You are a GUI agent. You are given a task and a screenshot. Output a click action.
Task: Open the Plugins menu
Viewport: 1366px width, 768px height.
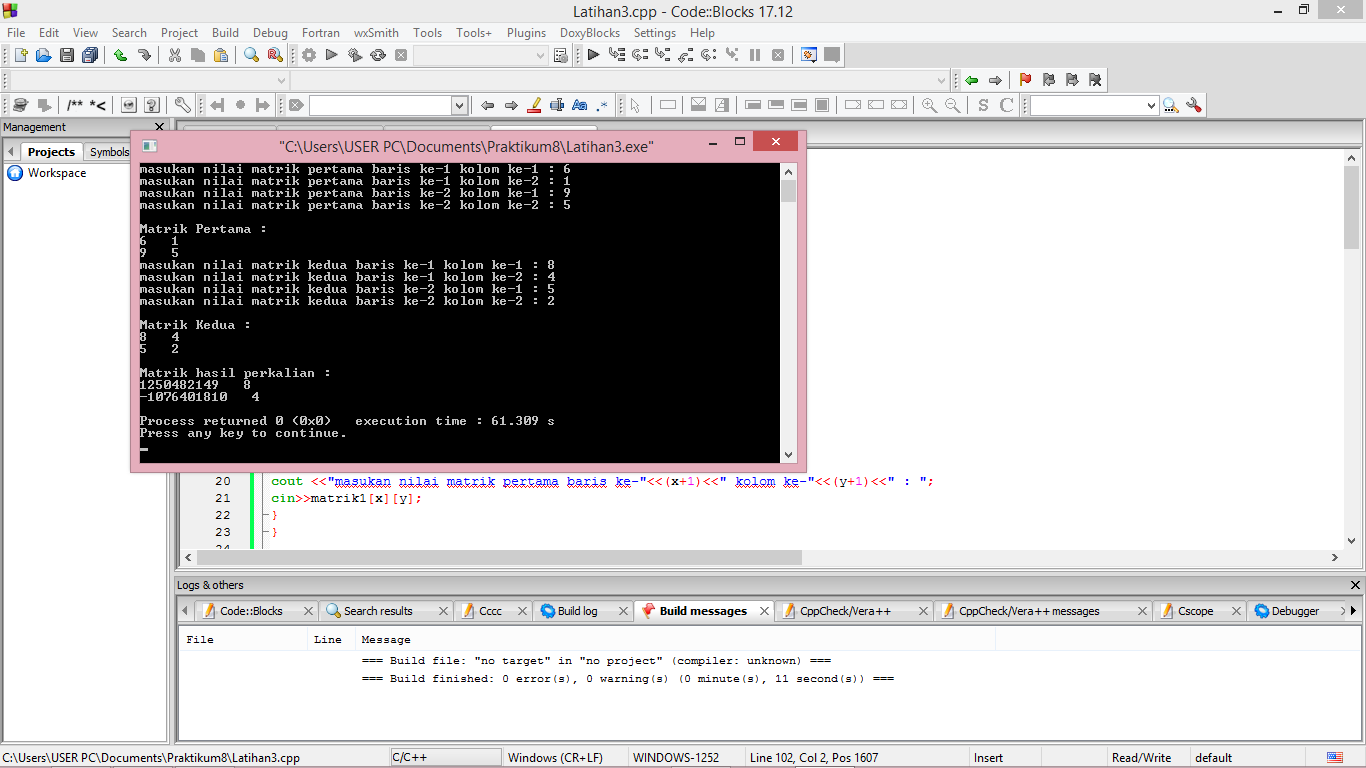click(526, 33)
